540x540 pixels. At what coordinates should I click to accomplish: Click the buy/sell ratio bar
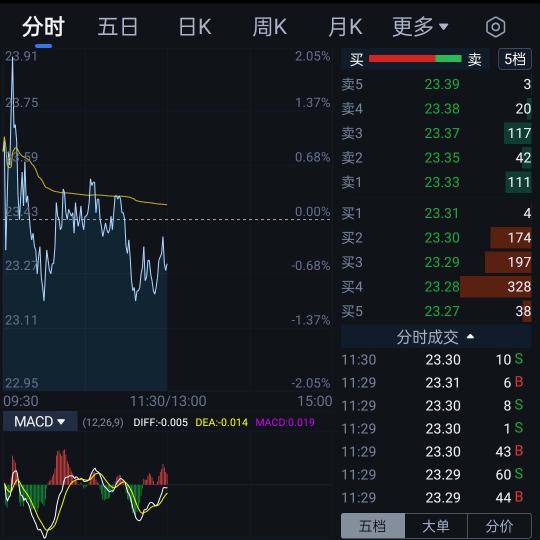(415, 59)
